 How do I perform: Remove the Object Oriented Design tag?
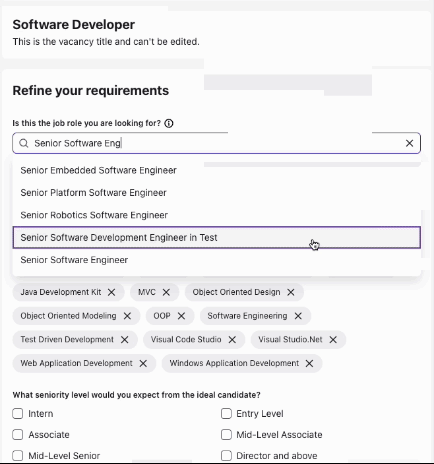point(291,292)
